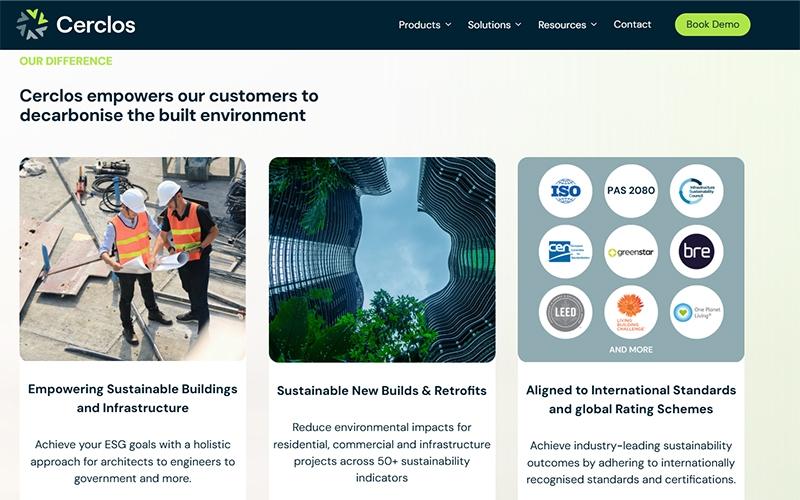The height and width of the screenshot is (500, 800).
Task: Click the OUR DIFFERENCE label
Action: 66,61
